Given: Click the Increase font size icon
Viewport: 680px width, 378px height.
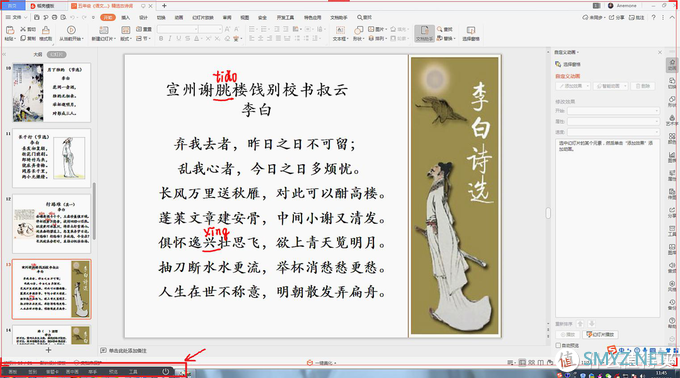Looking at the screenshot, I should tap(228, 29).
